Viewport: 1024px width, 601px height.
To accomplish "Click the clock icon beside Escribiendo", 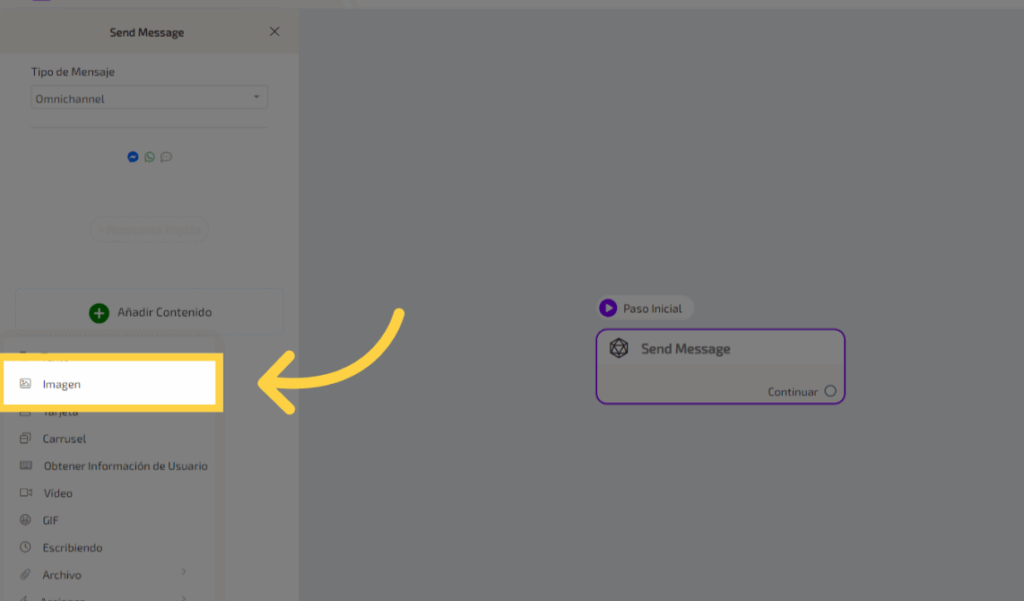I will [26, 548].
